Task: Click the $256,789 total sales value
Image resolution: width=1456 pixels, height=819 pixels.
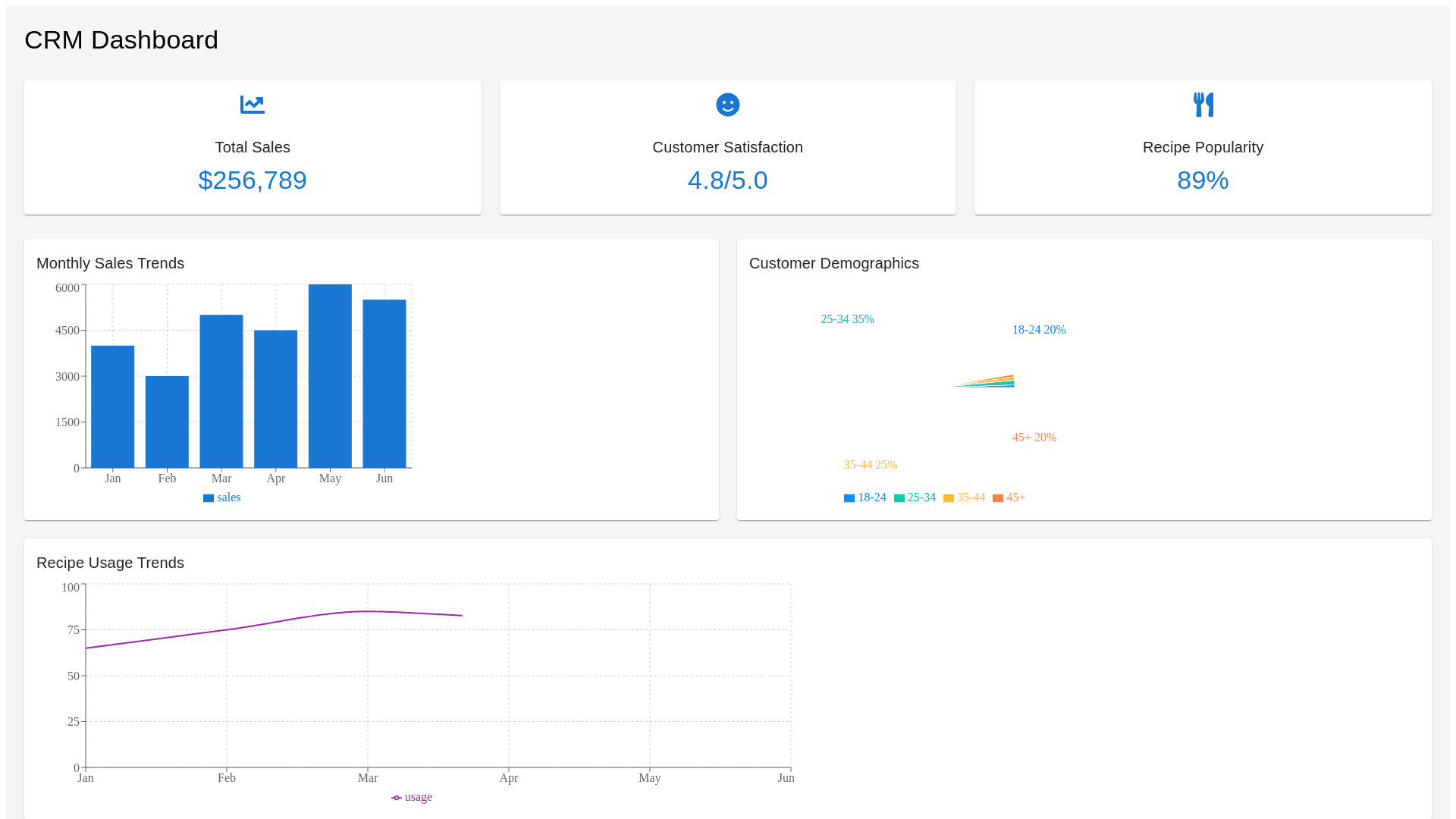Action: [x=253, y=180]
